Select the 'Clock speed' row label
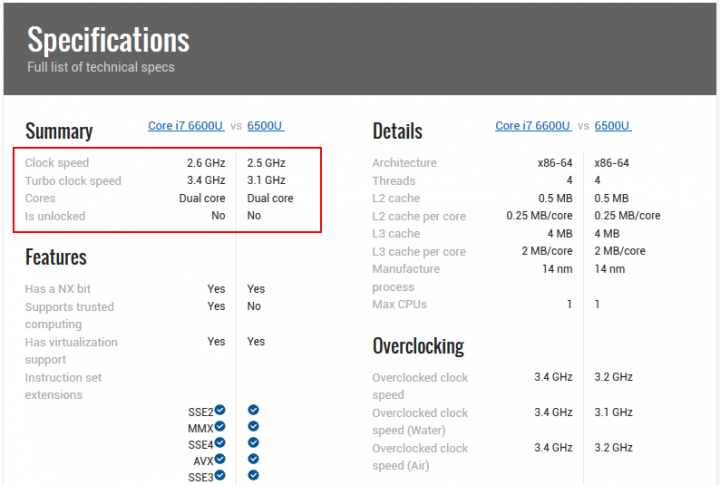Screen dimensions: 720x485 pyautogui.click(x=57, y=163)
